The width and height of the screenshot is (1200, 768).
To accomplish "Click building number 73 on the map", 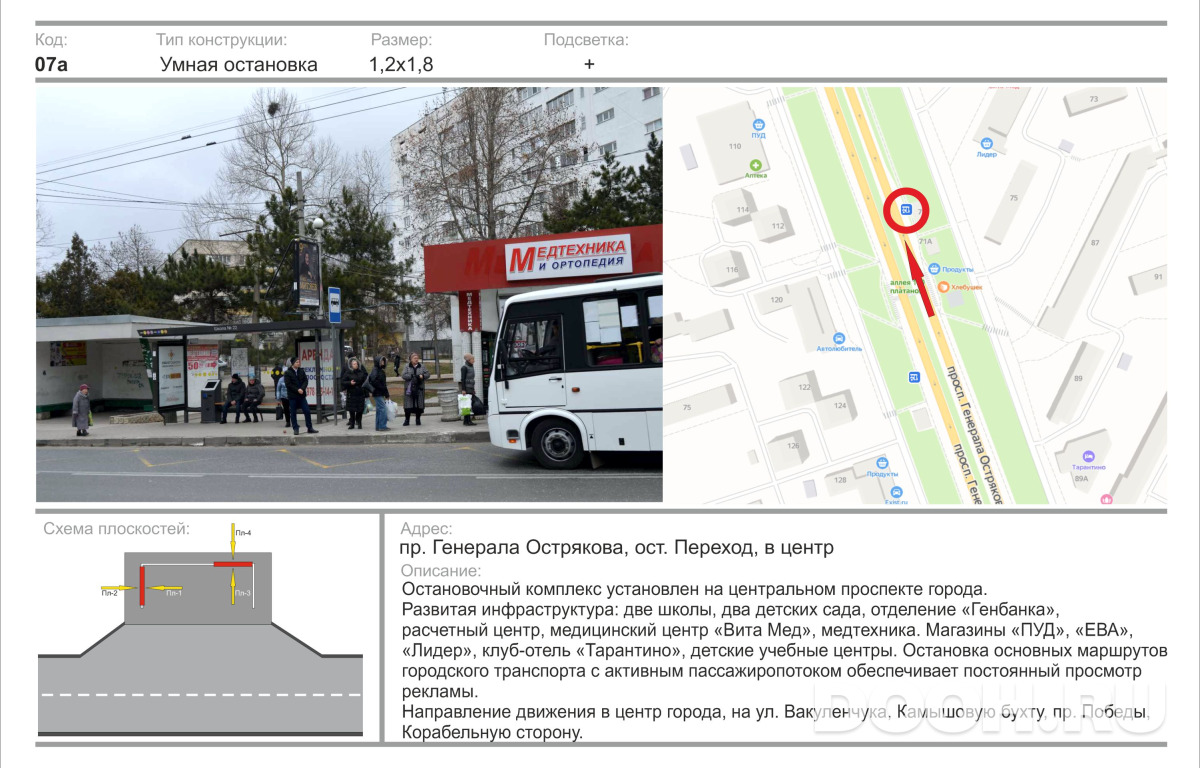I will click(1093, 99).
